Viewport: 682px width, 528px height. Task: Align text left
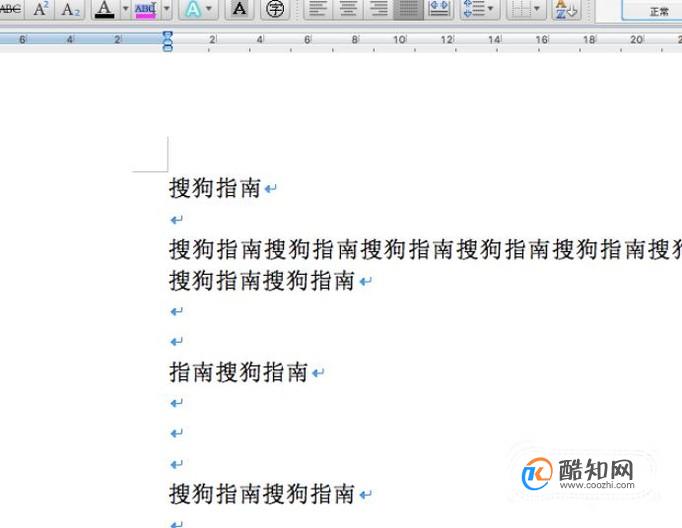[318, 9]
